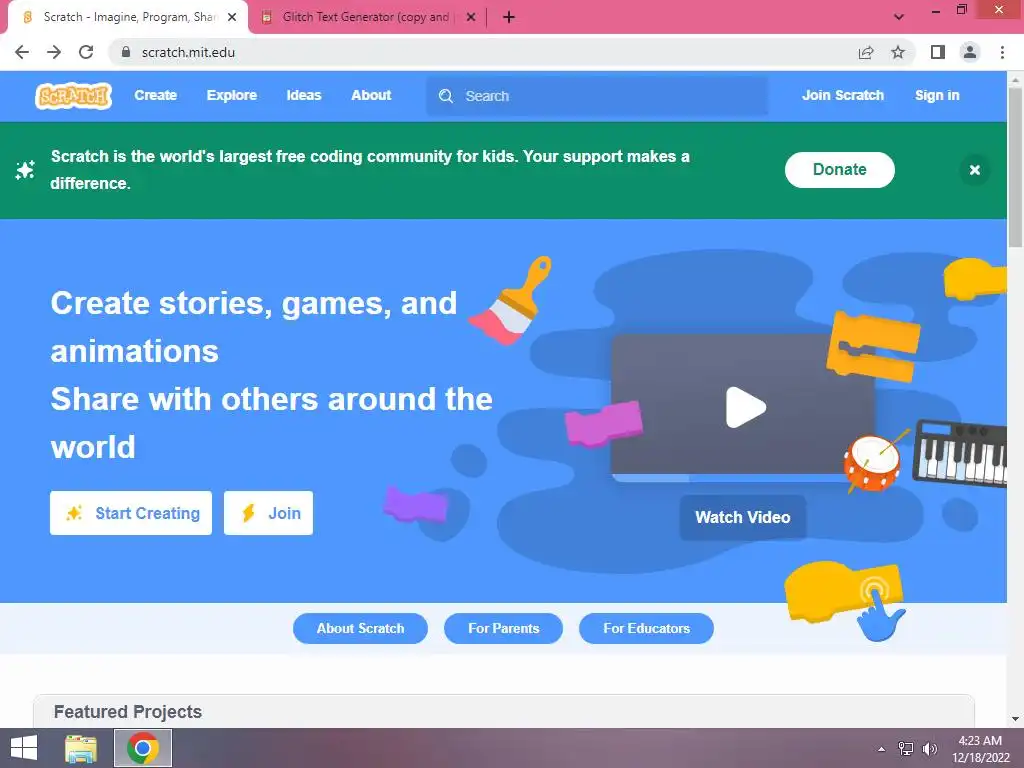The image size is (1024, 768).
Task: Click the Donate button
Action: 839,170
